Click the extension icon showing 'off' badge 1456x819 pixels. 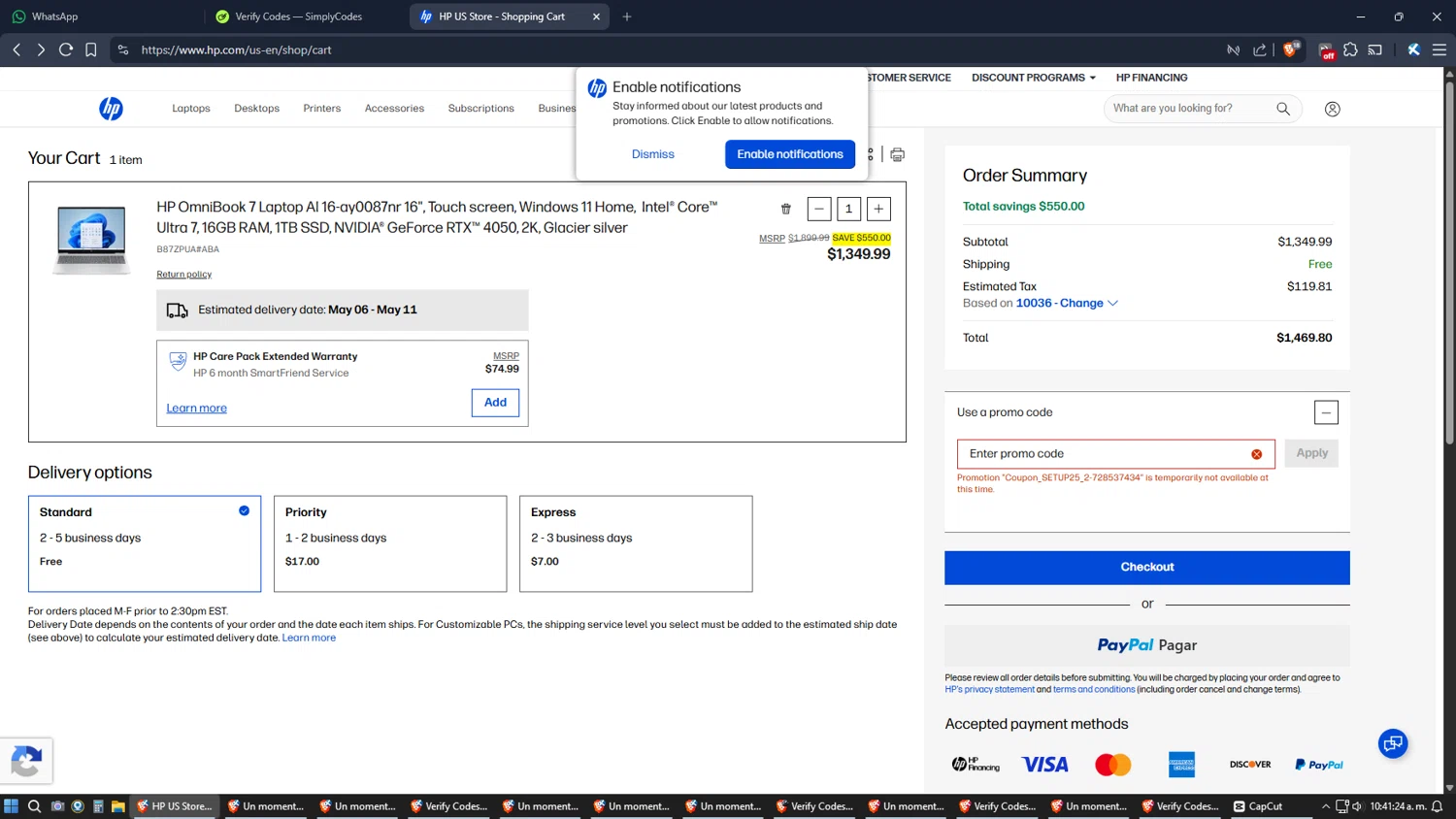1326,50
